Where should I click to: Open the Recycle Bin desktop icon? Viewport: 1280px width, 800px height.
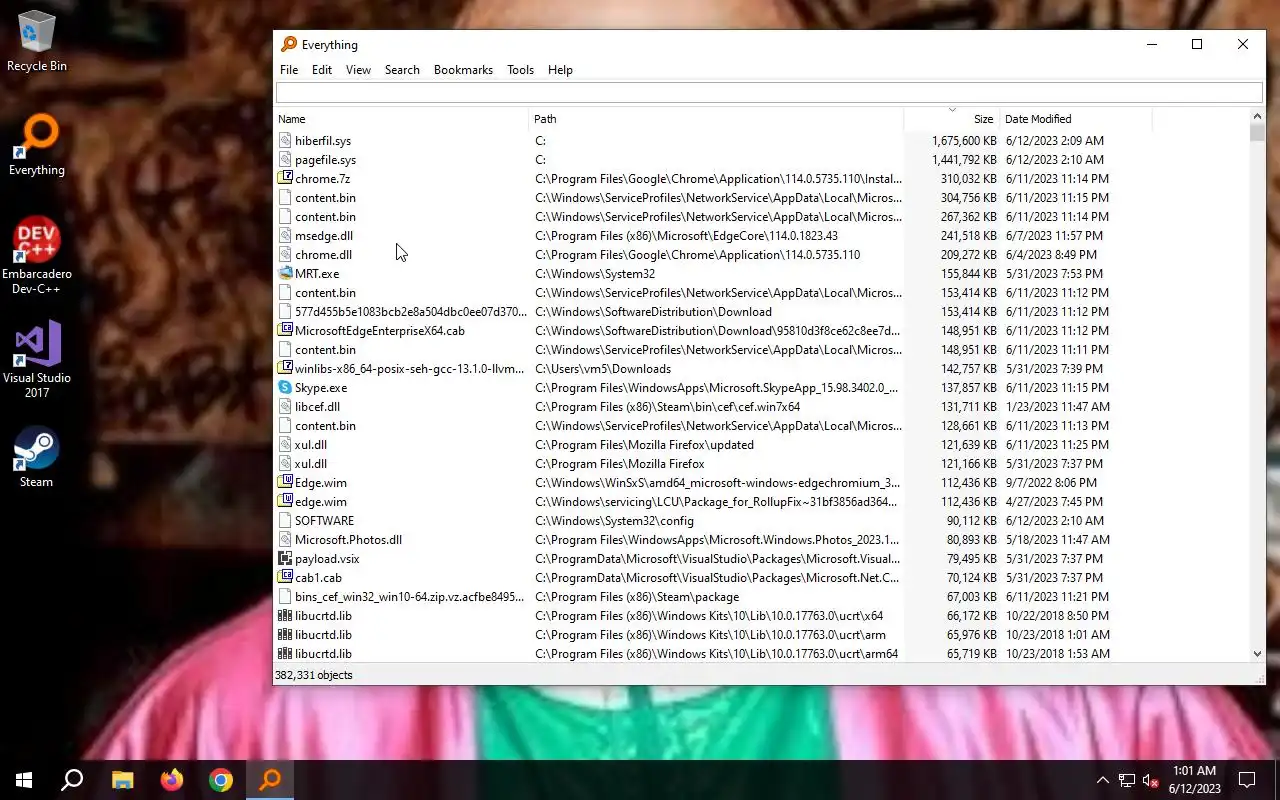click(37, 42)
